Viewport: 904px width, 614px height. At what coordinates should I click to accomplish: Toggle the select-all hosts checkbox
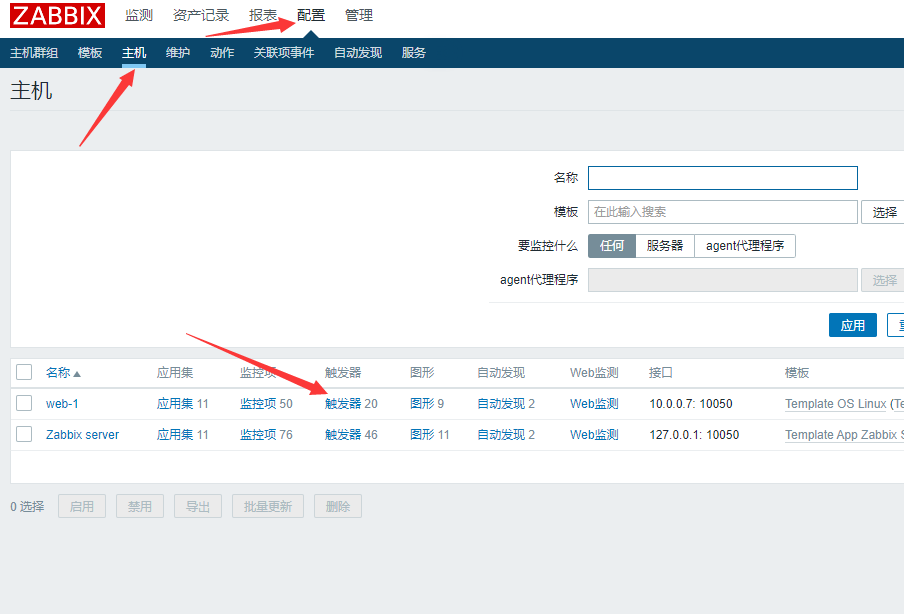(24, 372)
